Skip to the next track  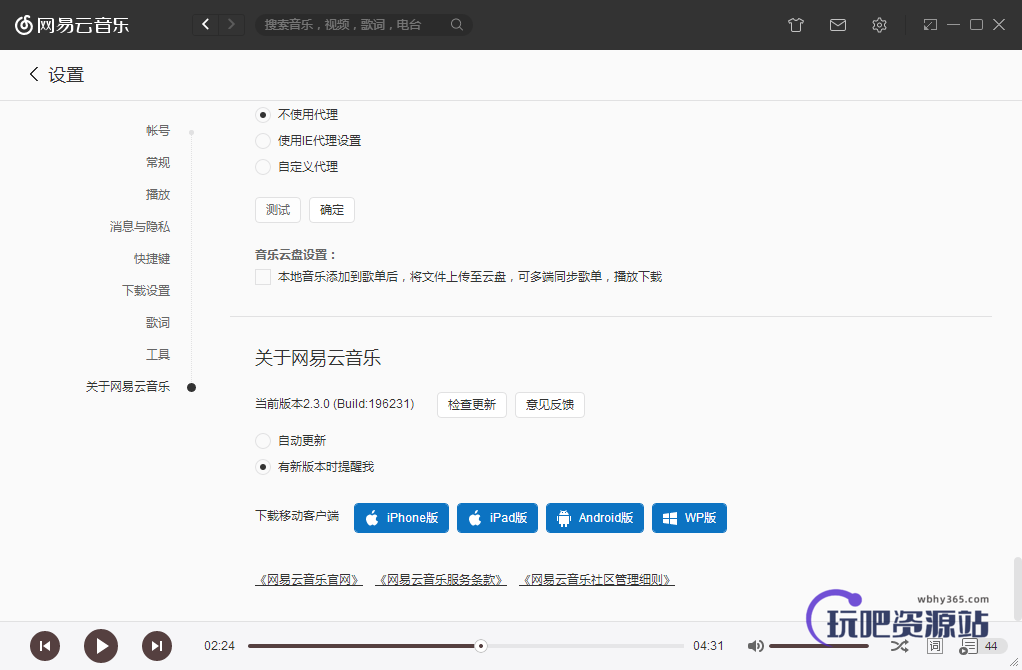(x=157, y=646)
